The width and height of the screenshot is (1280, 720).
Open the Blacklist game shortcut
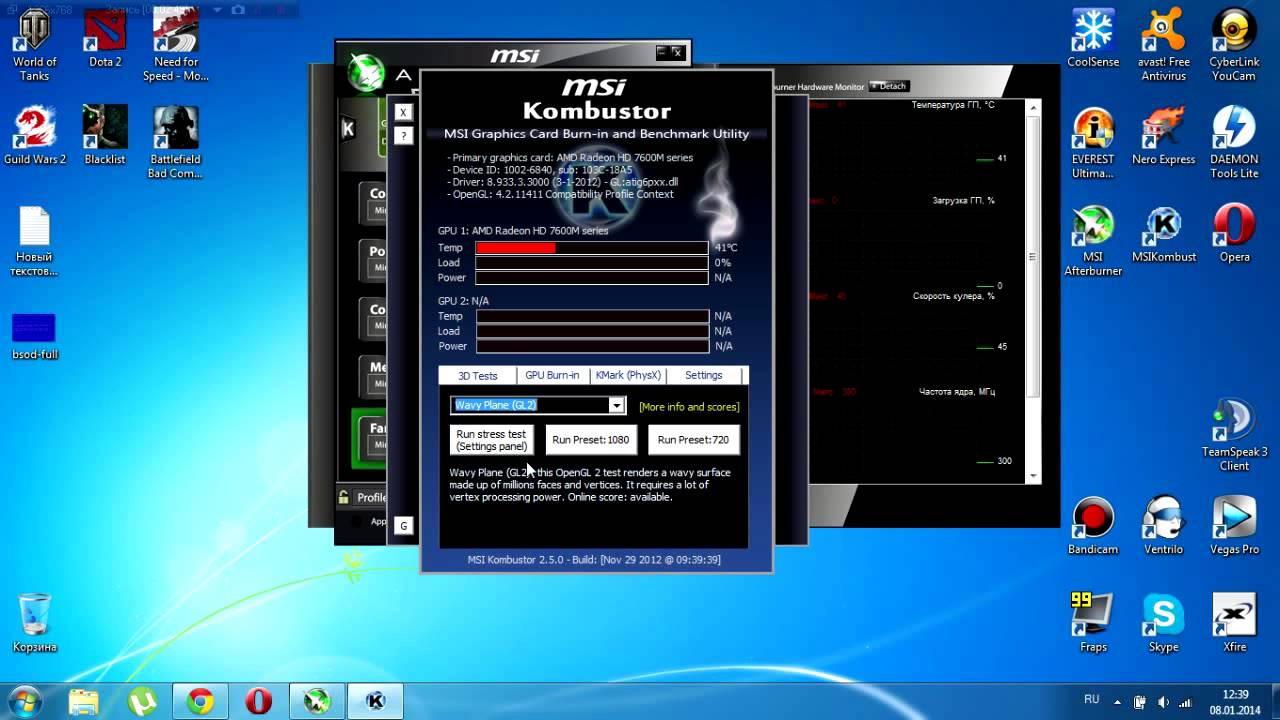[x=105, y=136]
